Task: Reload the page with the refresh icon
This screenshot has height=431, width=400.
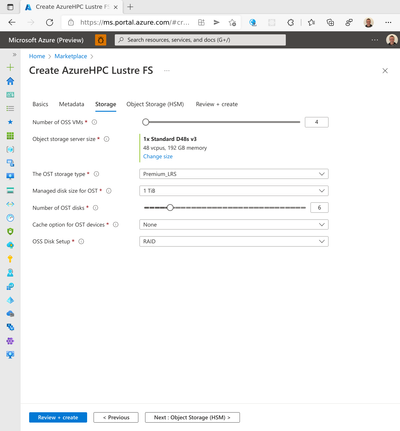Action: point(50,22)
